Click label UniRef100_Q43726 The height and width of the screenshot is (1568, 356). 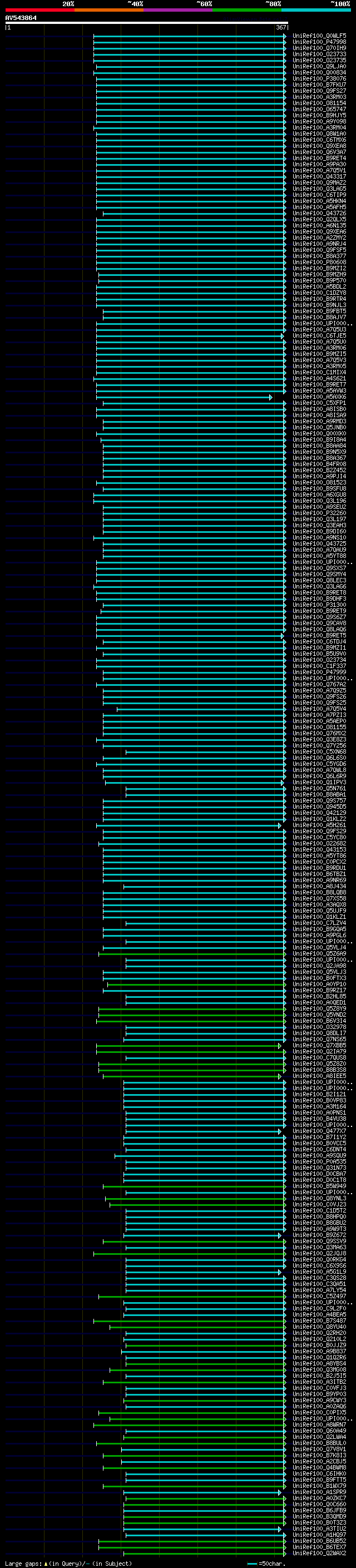319,213
